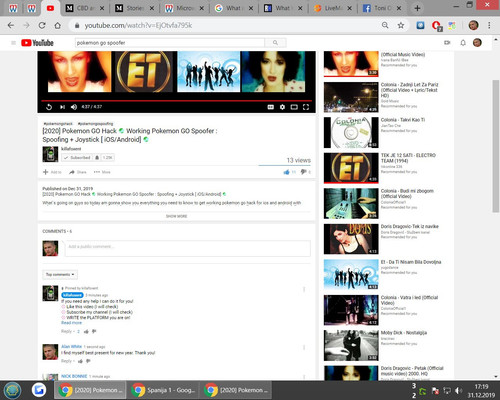Click the 'Add a public comment' field
This screenshot has height=400, width=500.
[x=188, y=248]
